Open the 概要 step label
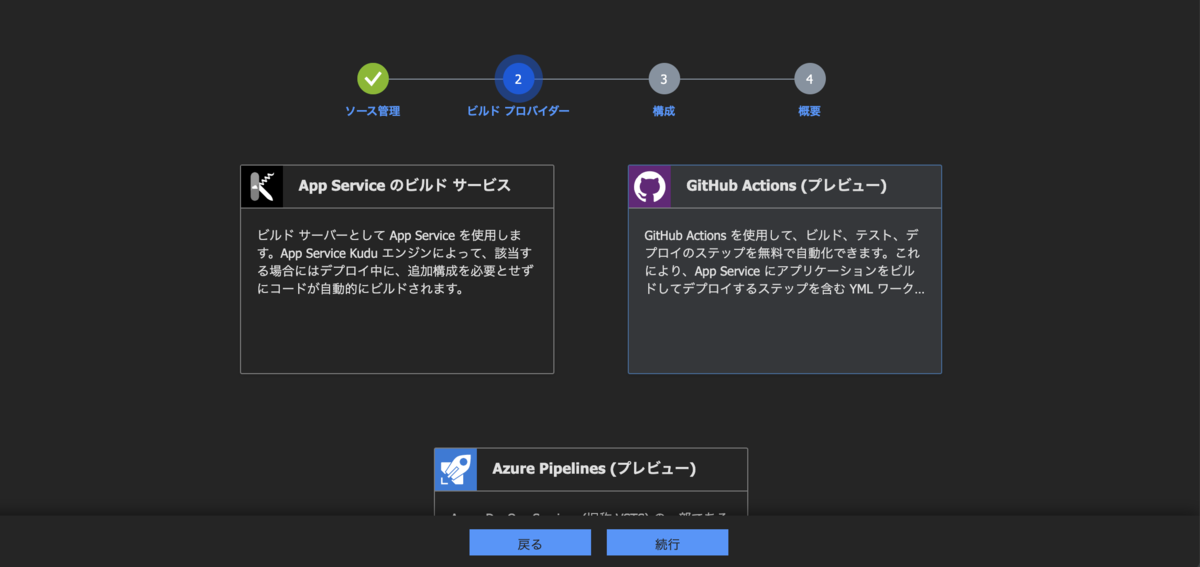This screenshot has width=1200, height=567. (x=810, y=111)
